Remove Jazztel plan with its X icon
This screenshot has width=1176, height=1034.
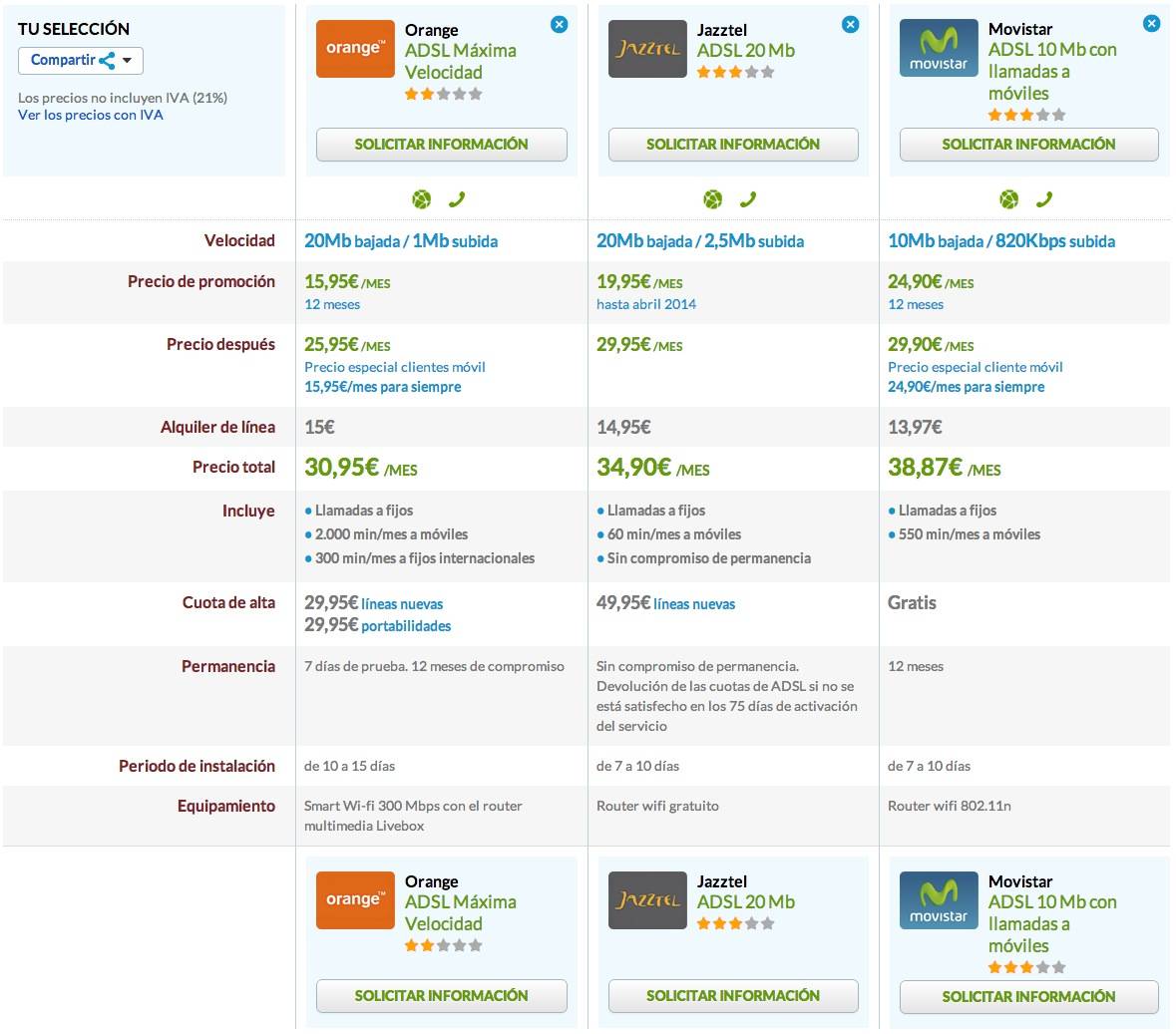pyautogui.click(x=850, y=25)
